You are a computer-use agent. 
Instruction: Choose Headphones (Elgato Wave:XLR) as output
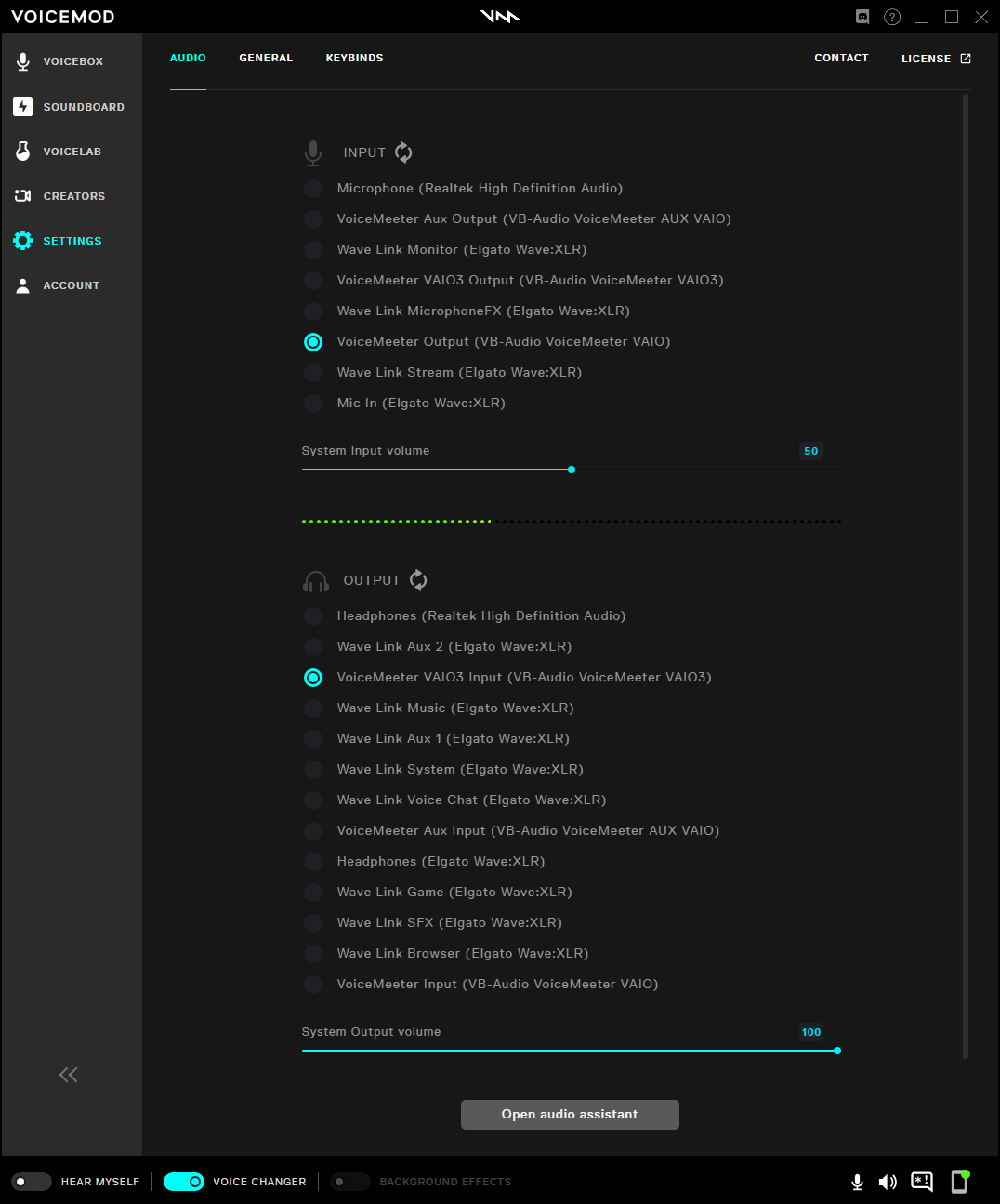[425, 862]
